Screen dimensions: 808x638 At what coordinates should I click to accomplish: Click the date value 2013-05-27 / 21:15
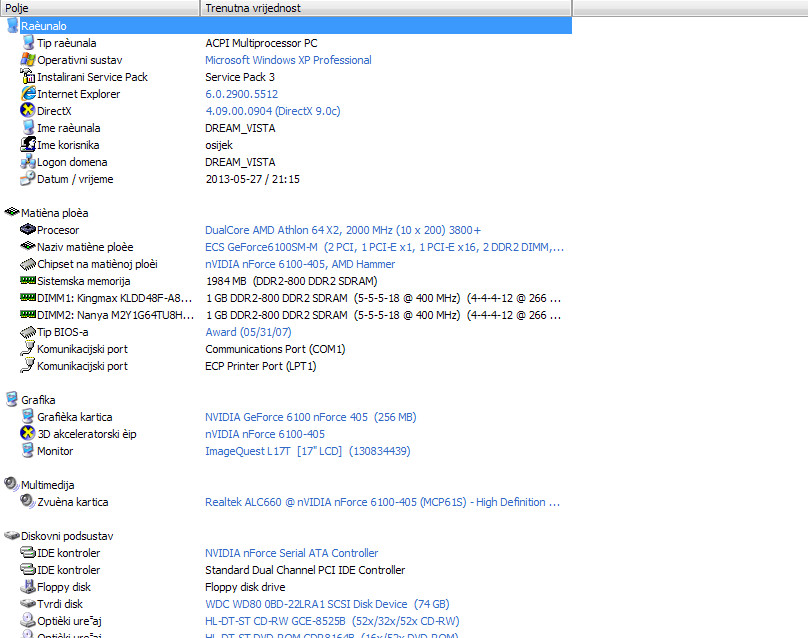(252, 179)
